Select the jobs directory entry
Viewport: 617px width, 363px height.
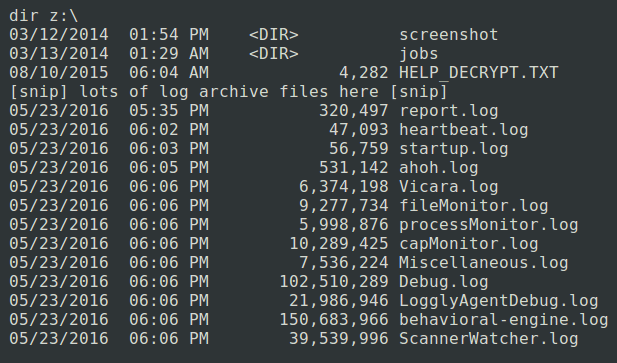[x=419, y=54]
